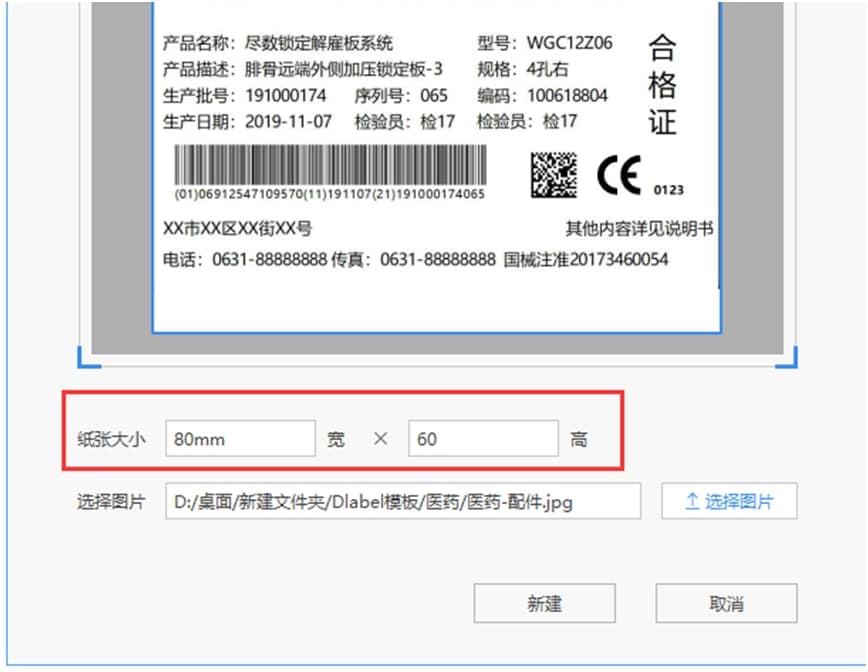This screenshot has height=672, width=868.
Task: Click the CE certification mark
Action: pos(617,170)
